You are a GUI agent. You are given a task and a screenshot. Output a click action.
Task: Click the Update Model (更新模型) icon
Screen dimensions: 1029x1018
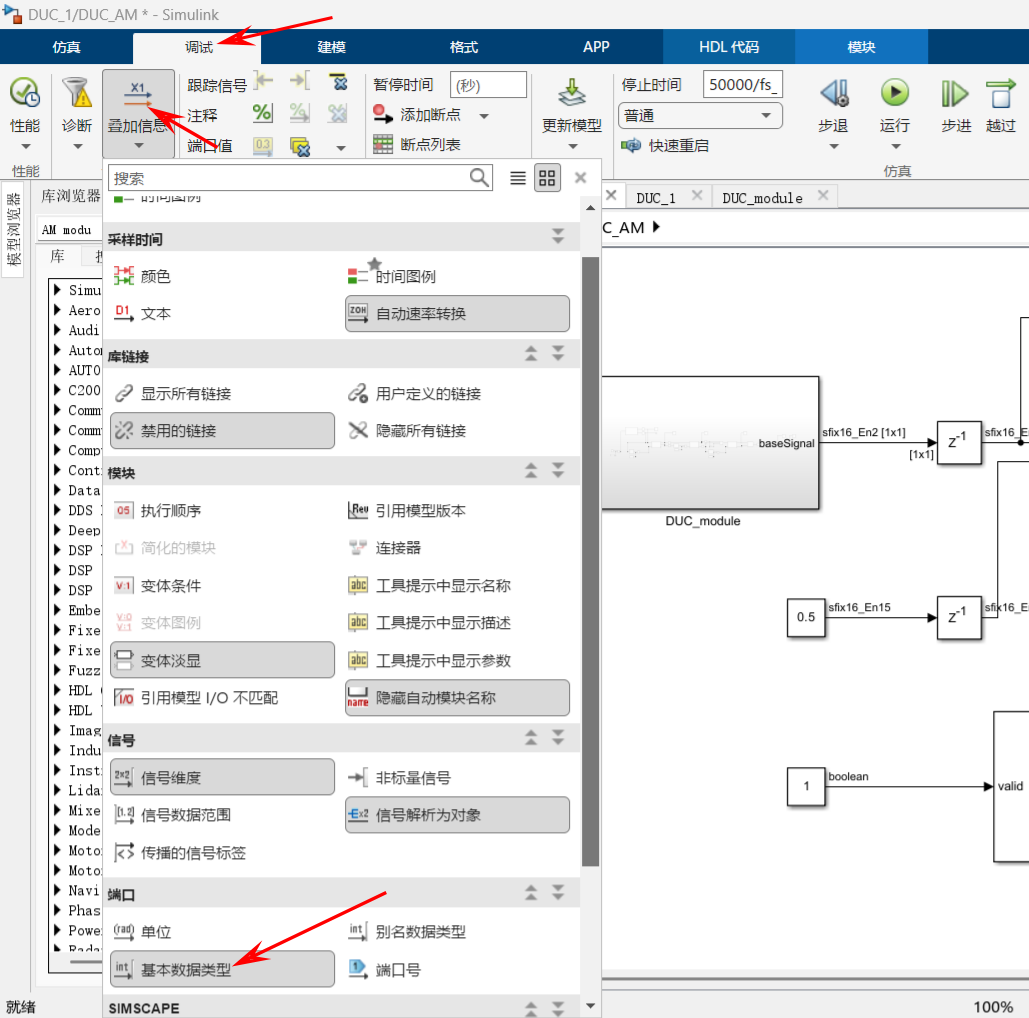point(572,94)
